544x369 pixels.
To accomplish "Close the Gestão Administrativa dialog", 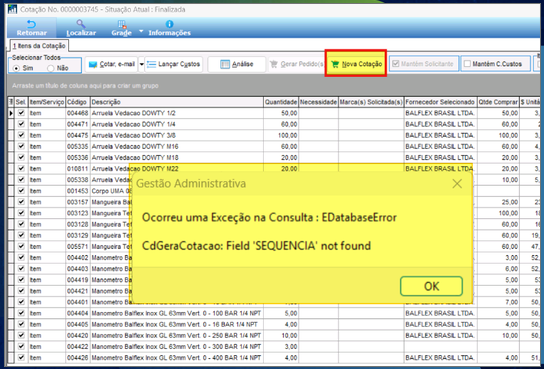I will coord(457,183).
